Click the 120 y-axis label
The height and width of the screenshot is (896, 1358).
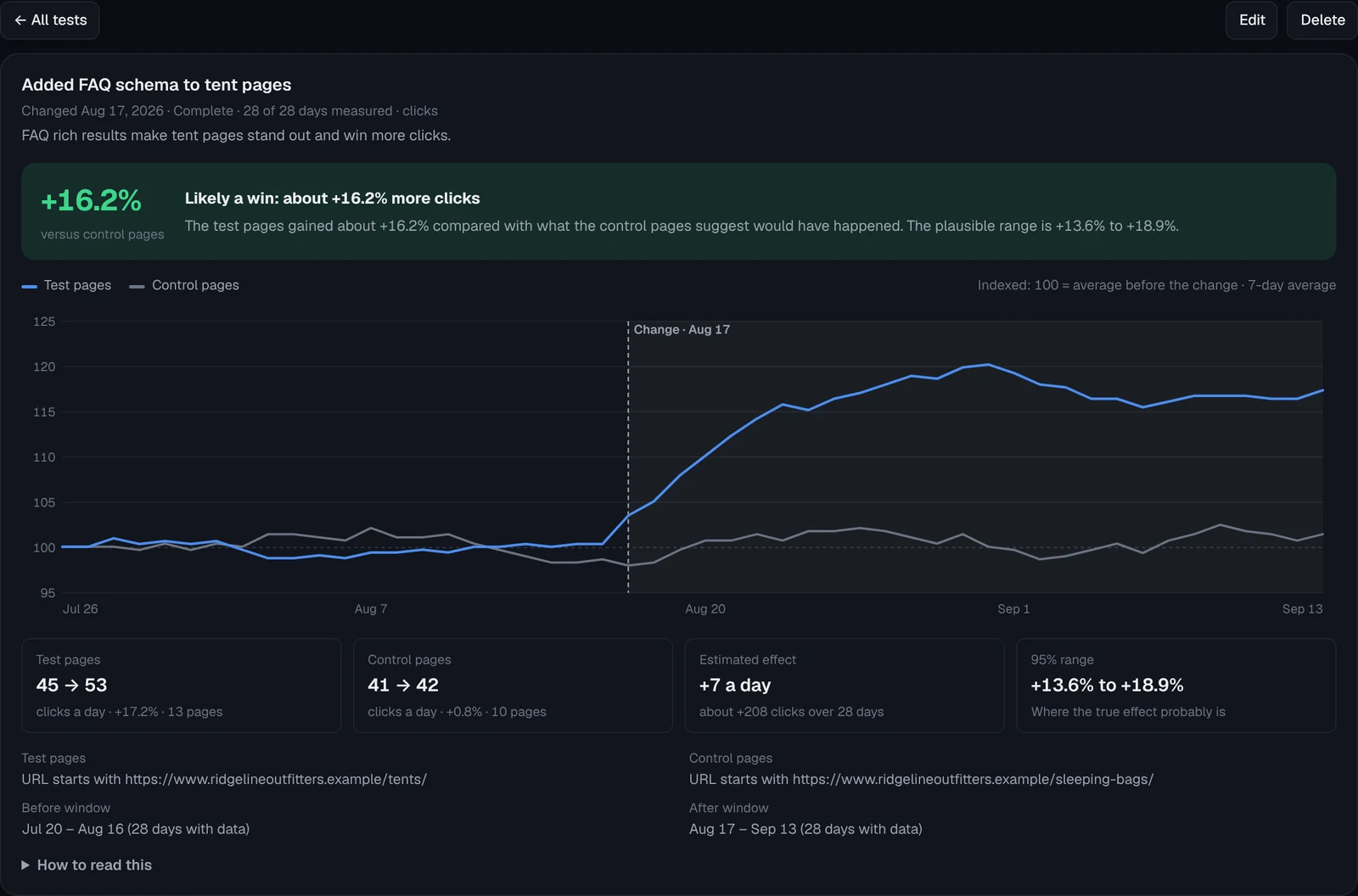(44, 367)
